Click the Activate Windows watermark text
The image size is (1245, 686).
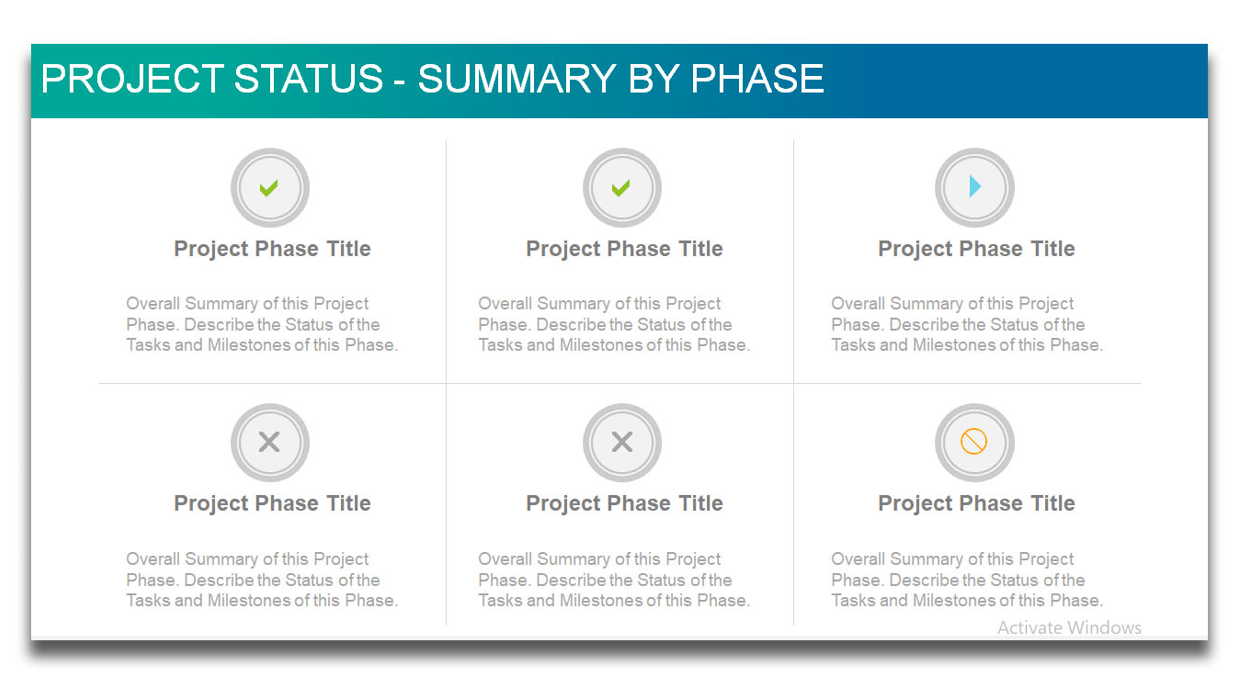point(1069,628)
